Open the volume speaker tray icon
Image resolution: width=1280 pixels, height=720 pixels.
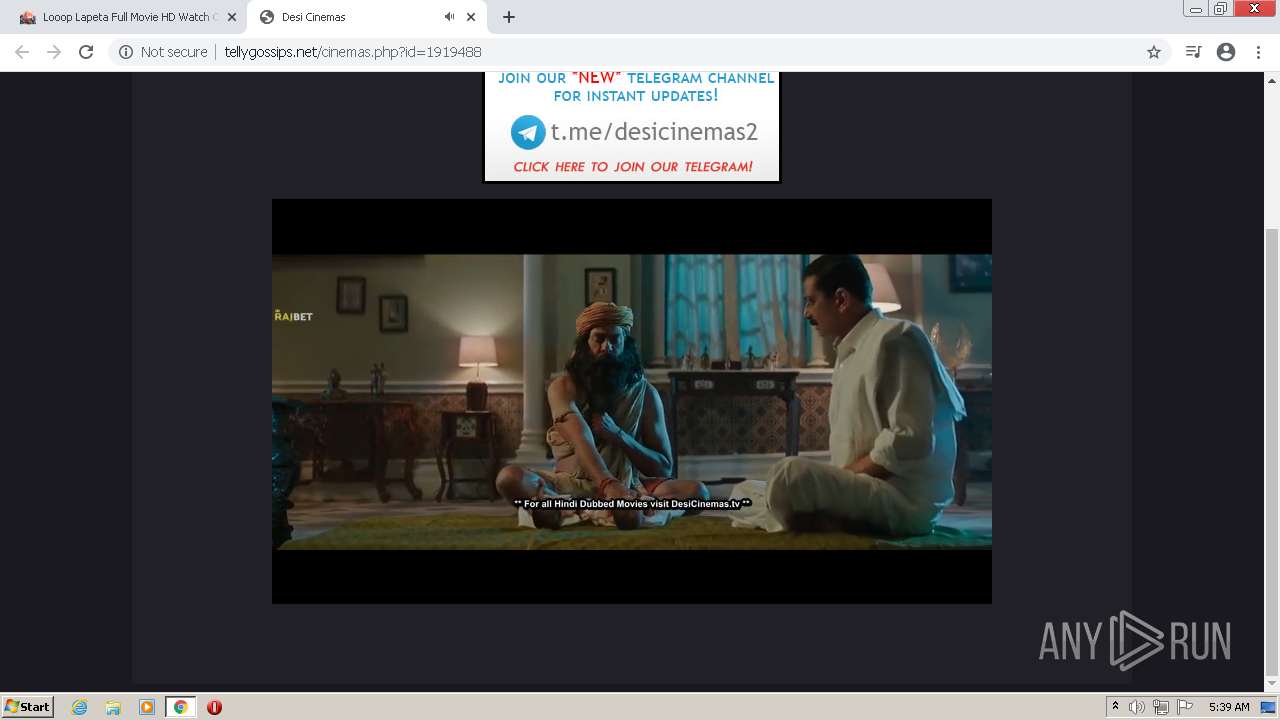pos(1137,707)
